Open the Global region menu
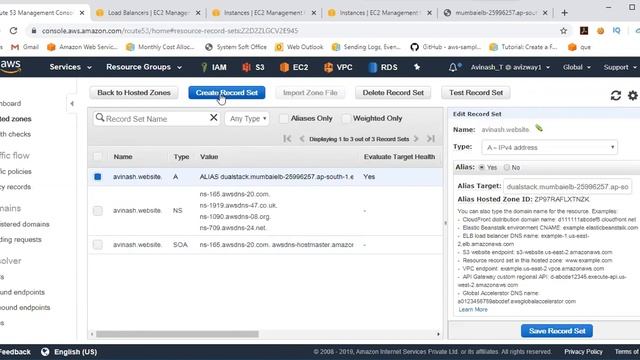 tap(576, 67)
